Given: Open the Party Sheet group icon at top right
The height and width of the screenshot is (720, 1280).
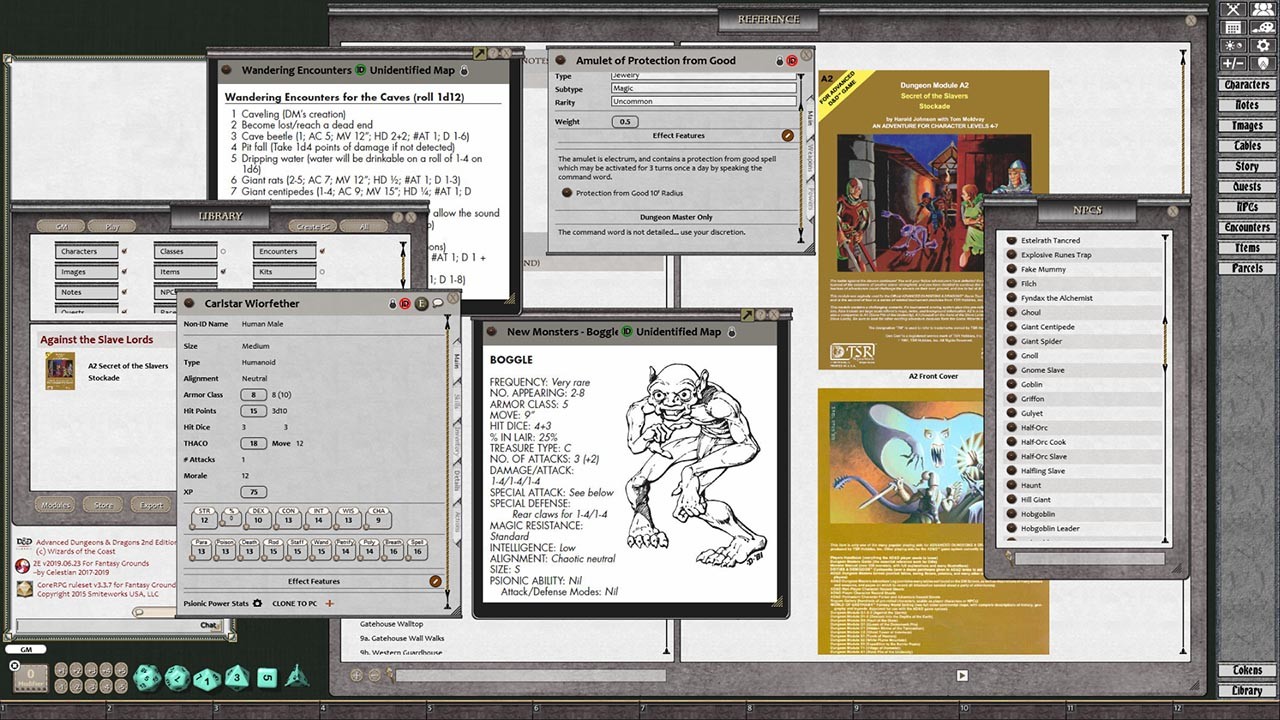Looking at the screenshot, I should click(x=1262, y=10).
